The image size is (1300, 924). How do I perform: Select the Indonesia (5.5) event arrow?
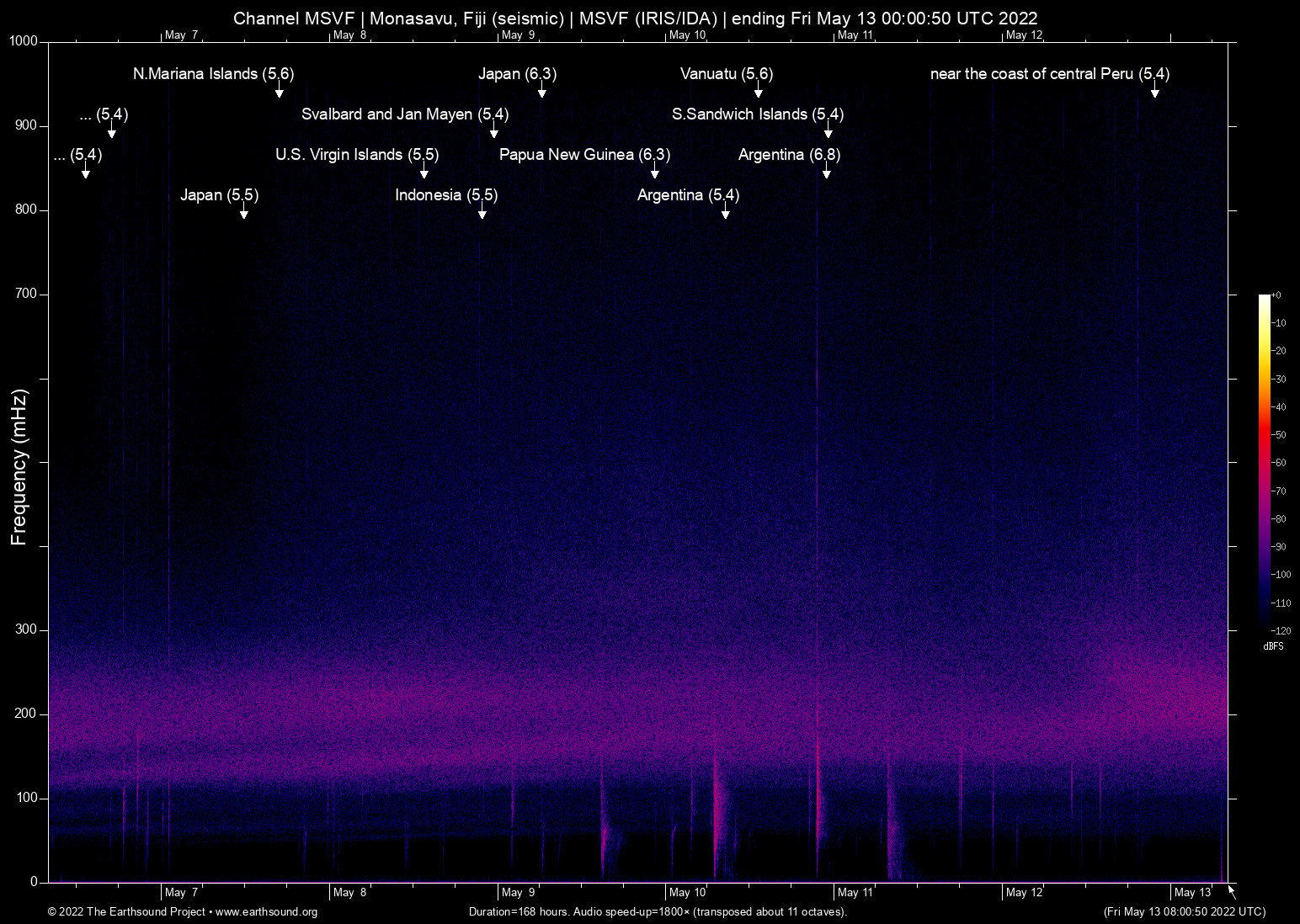[482, 214]
